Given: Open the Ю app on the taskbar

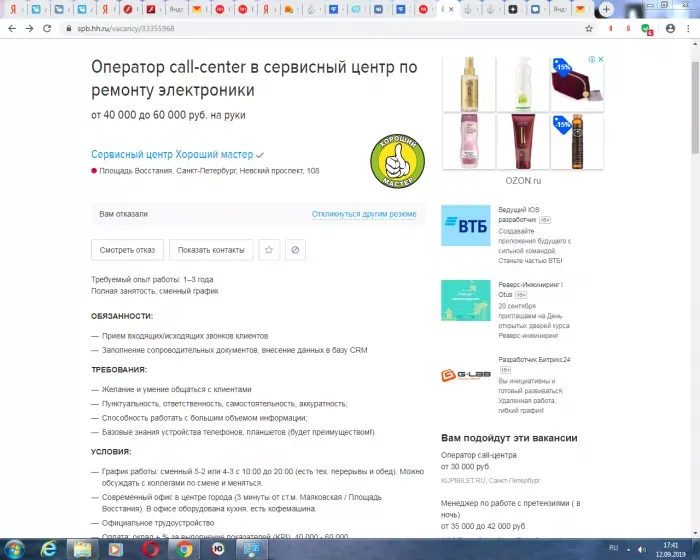Looking at the screenshot, I should click(218, 549).
